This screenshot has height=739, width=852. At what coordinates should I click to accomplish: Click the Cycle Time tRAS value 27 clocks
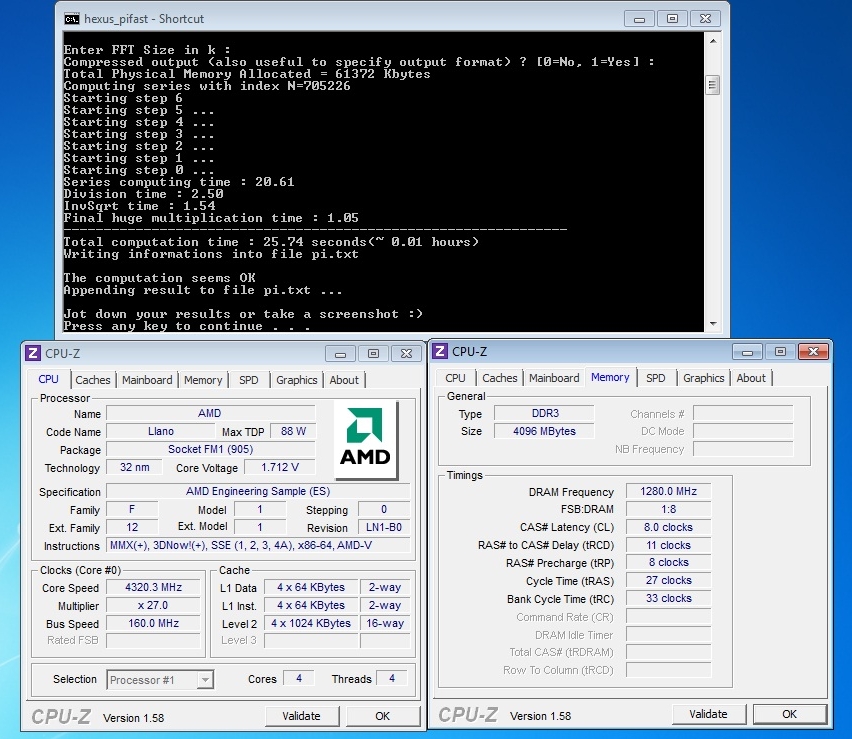(668, 580)
